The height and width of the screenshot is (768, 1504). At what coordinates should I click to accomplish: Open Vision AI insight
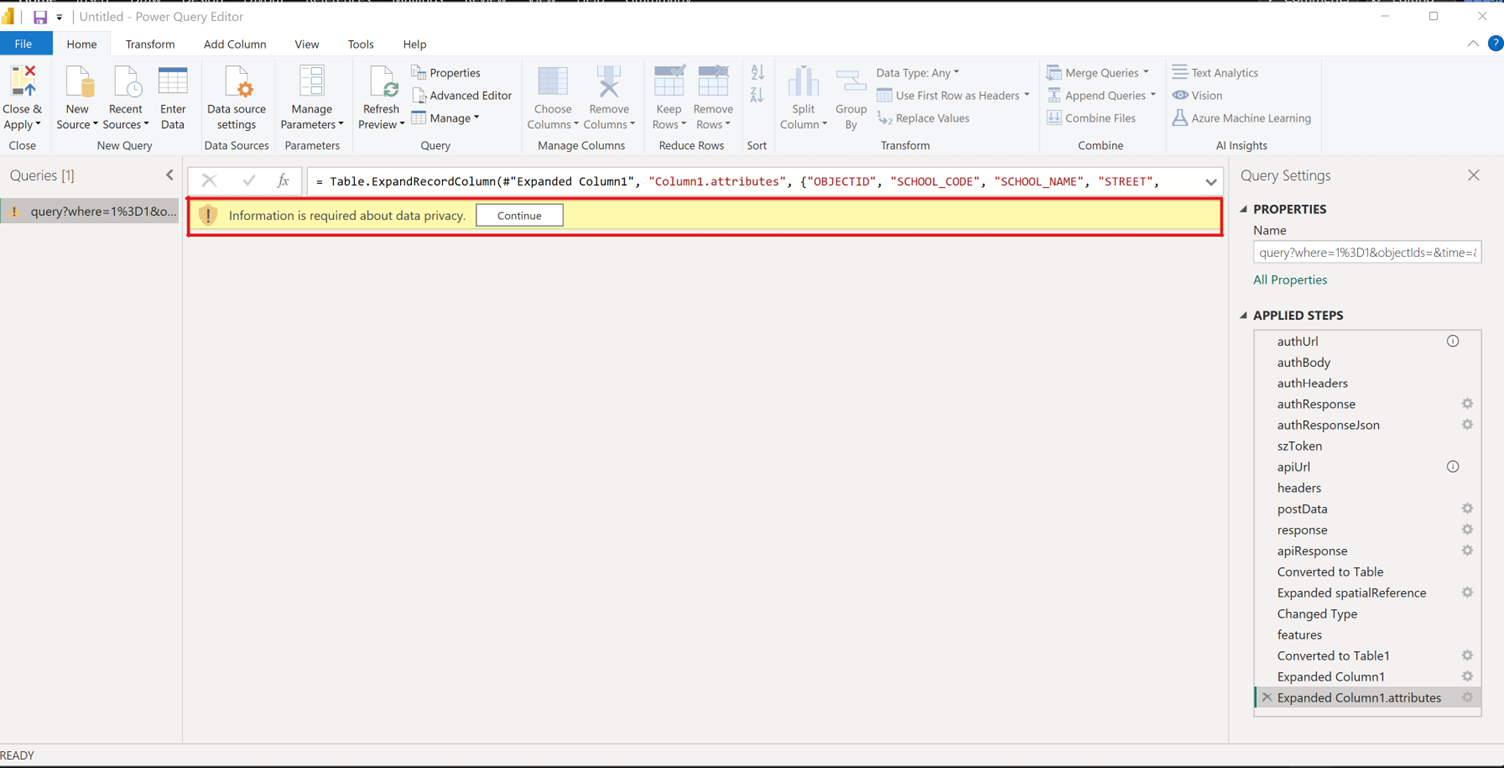click(x=1197, y=96)
